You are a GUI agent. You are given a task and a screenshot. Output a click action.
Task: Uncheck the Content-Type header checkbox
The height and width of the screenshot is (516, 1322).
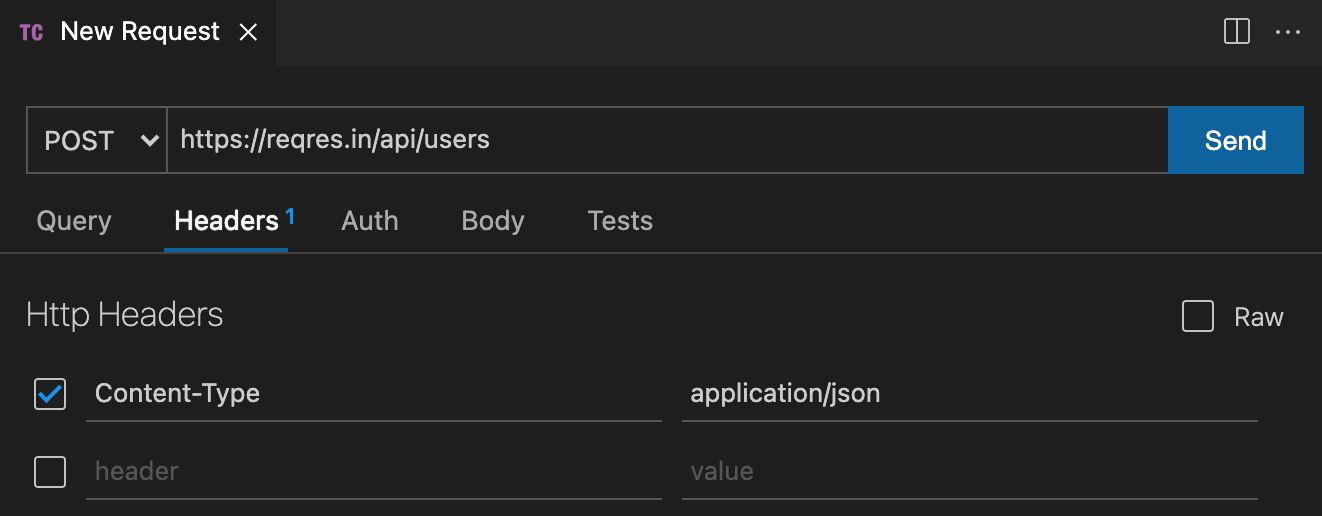[50, 394]
